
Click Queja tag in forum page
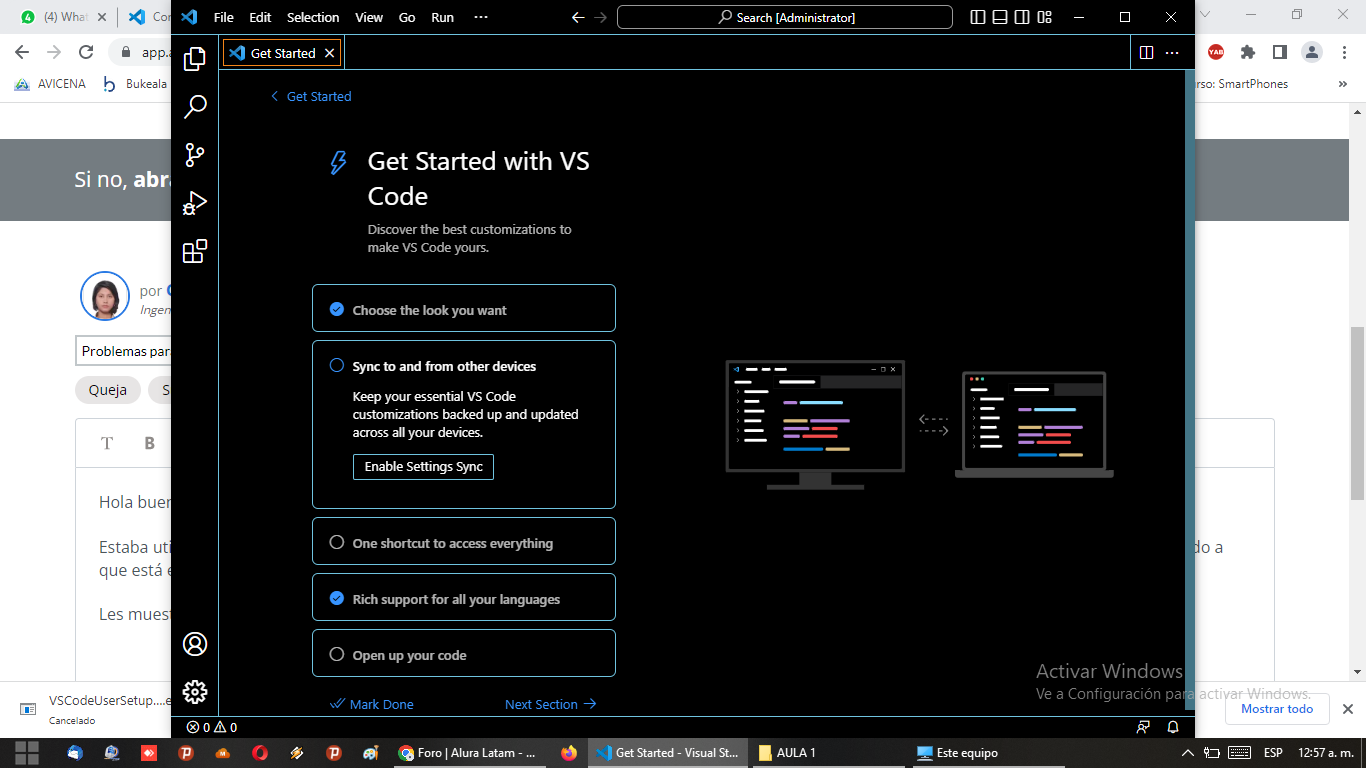pos(108,390)
